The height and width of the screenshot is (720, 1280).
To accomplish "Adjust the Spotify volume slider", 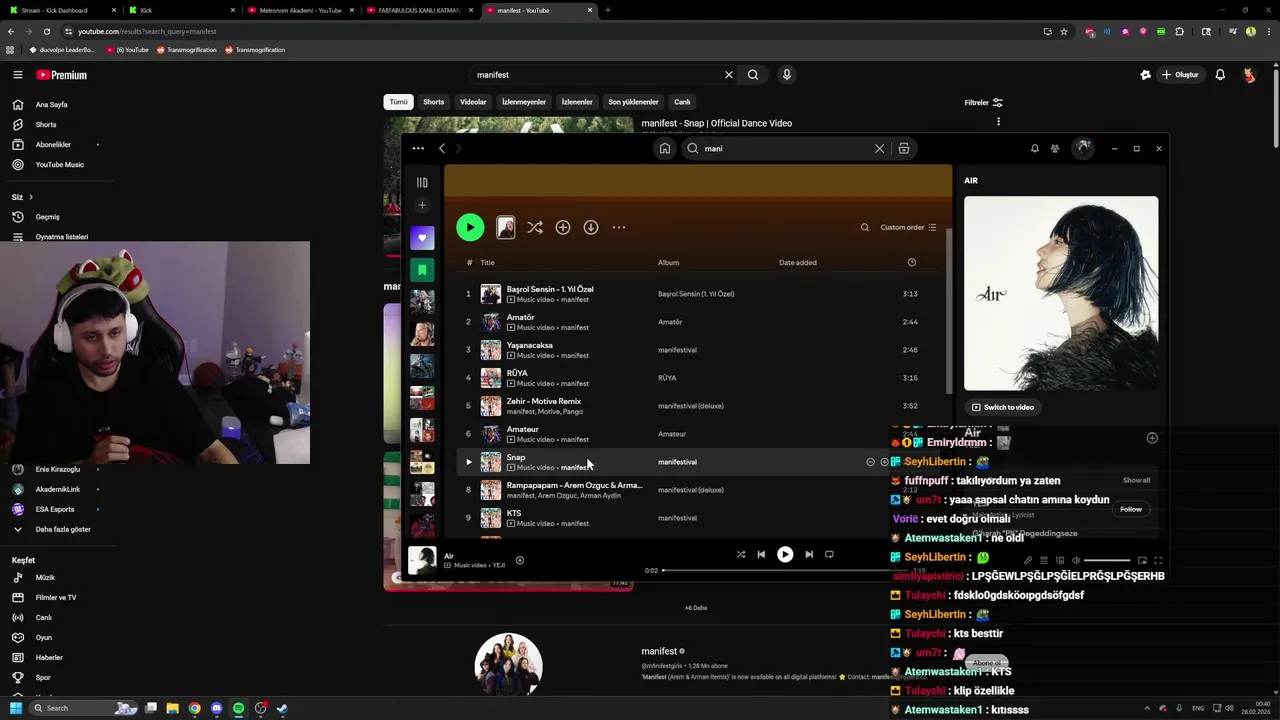I will 1106,560.
